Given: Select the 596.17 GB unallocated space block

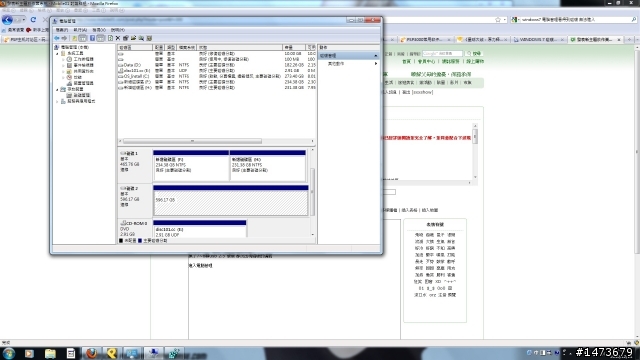Looking at the screenshot, I should point(231,200).
